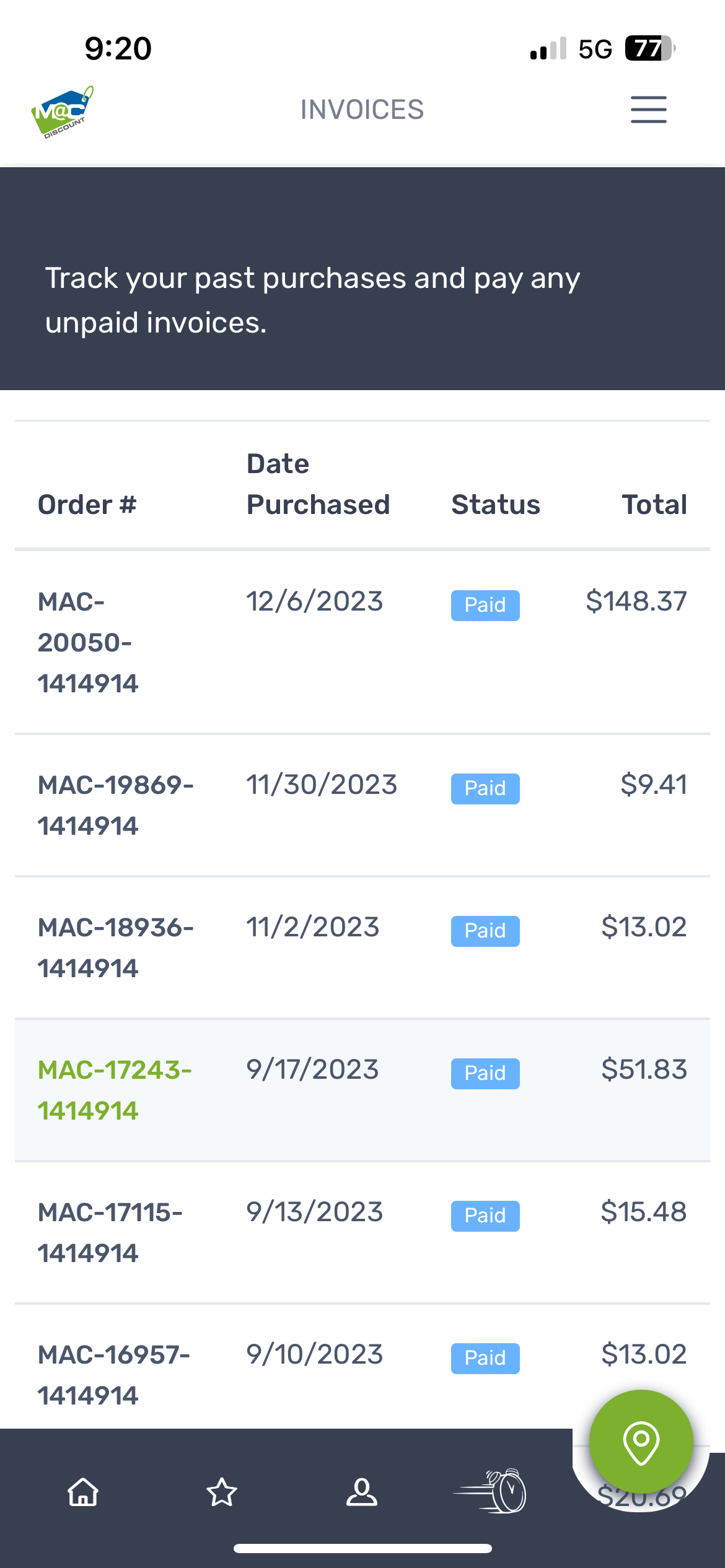Click the Total column header
Viewport: 725px width, 1568px height.
point(654,503)
